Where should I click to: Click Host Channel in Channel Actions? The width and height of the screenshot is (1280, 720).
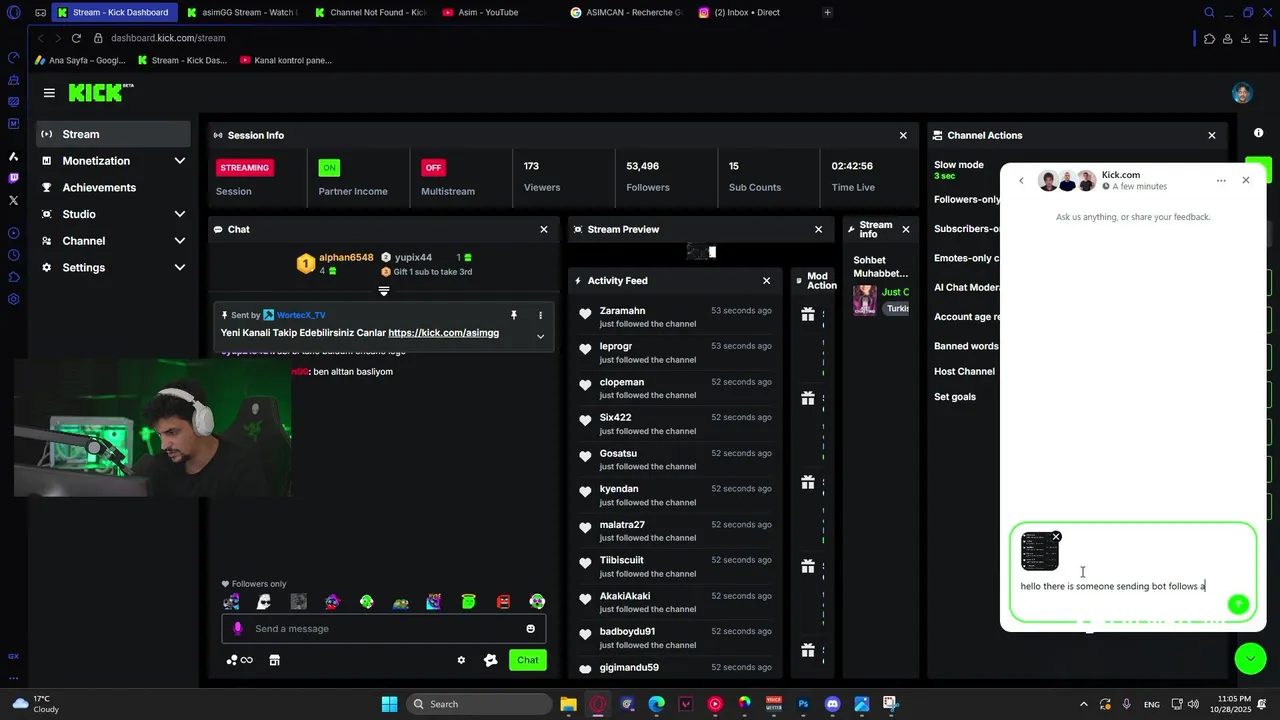click(964, 372)
